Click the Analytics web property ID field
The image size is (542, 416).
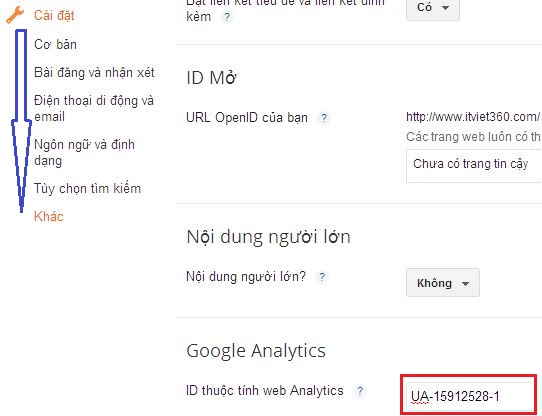469,396
